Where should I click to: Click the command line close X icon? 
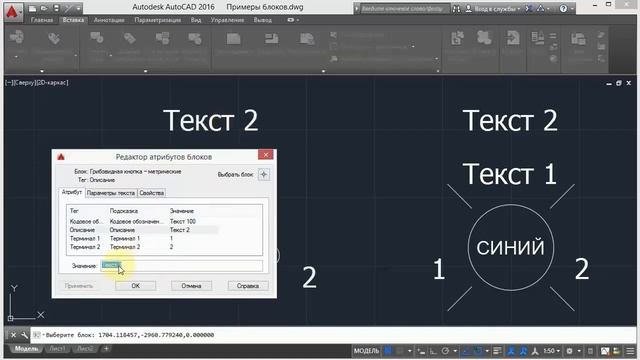pos(13,335)
